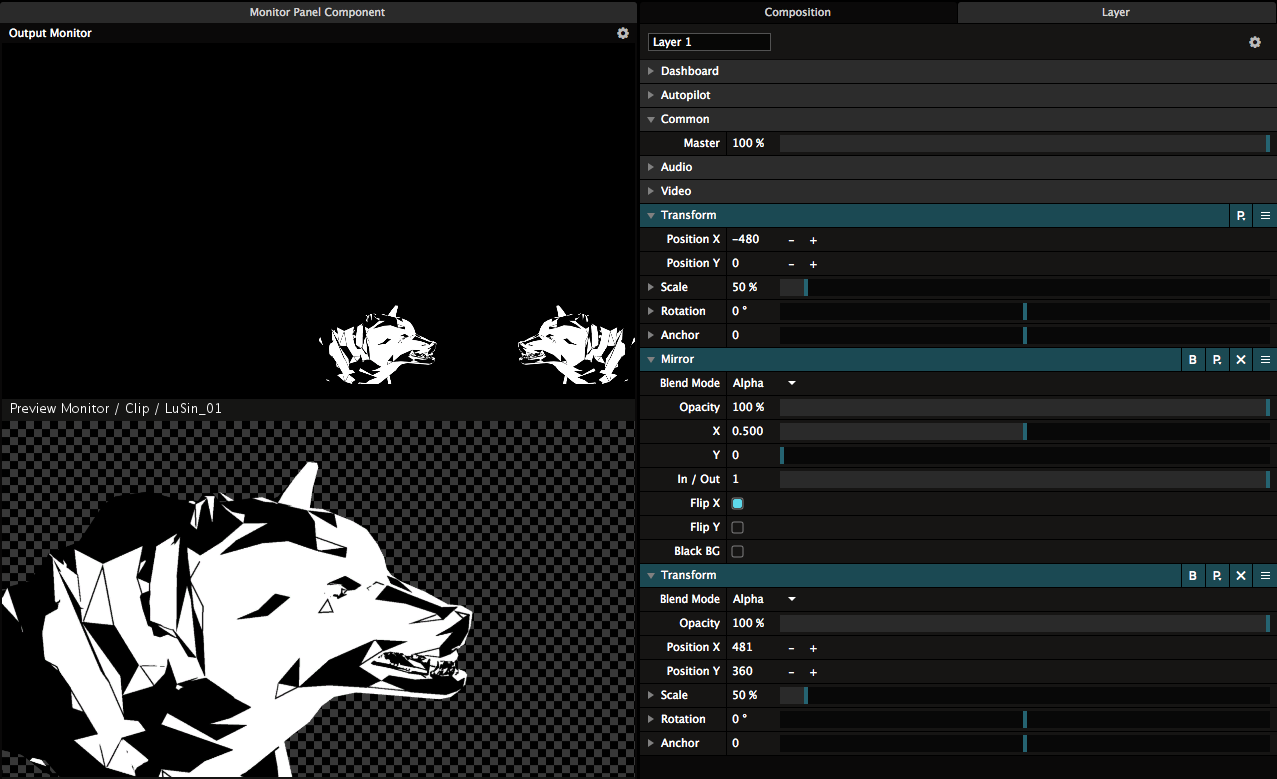Open the Mirror effect options menu
The image size is (1277, 779).
click(1265, 359)
